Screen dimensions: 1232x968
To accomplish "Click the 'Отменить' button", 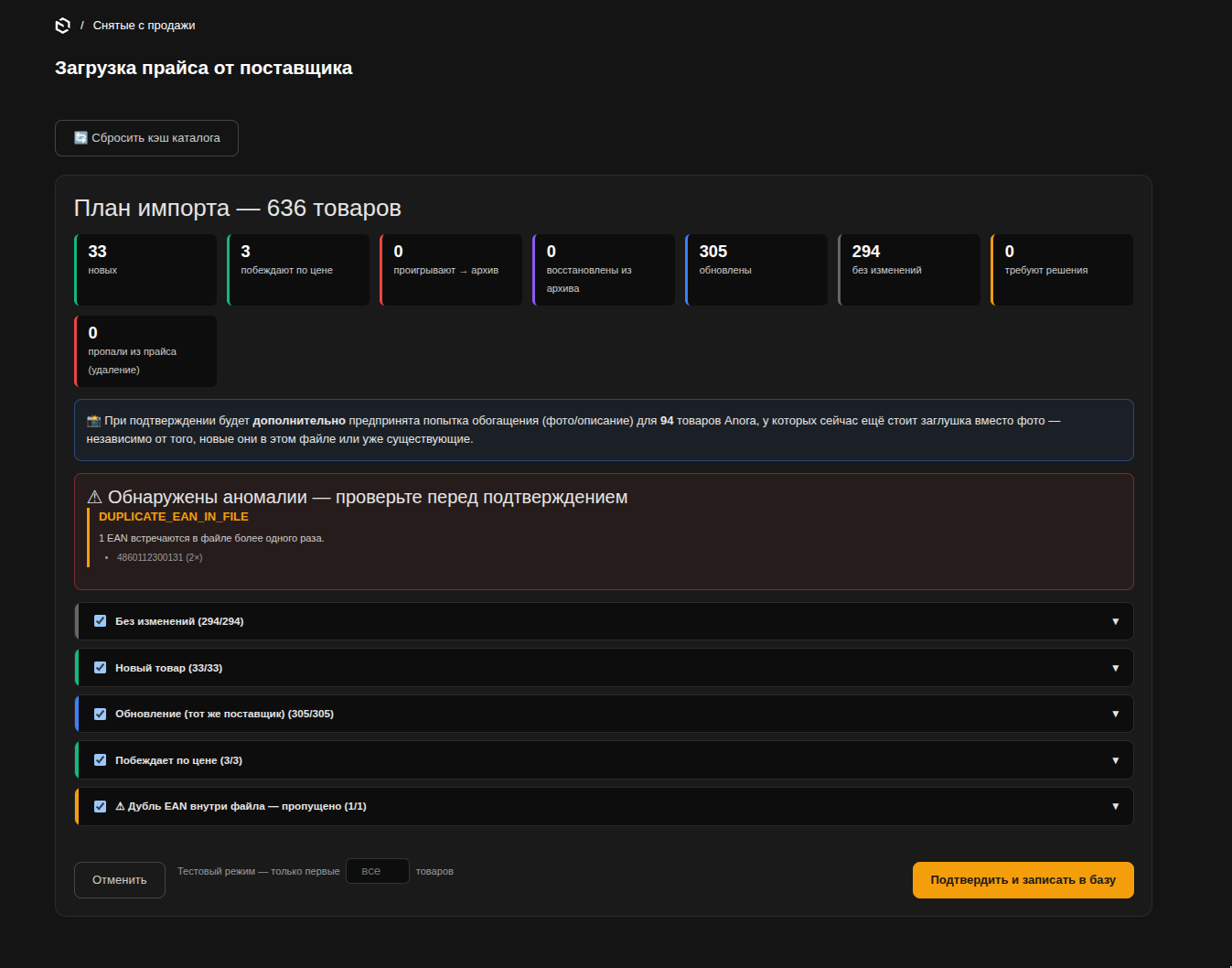I will click(120, 880).
